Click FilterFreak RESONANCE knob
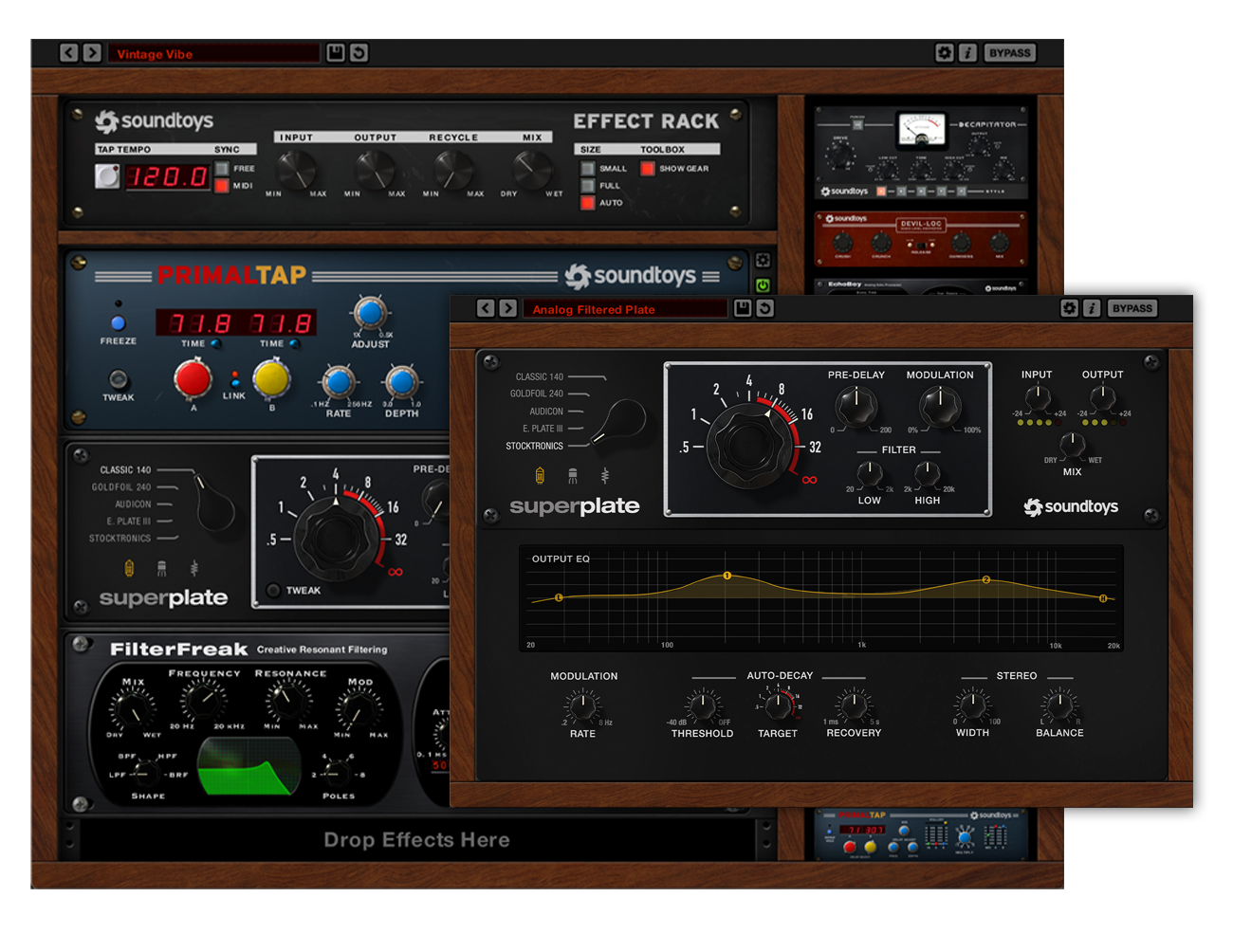This screenshot has height=952, width=1233. tap(285, 703)
